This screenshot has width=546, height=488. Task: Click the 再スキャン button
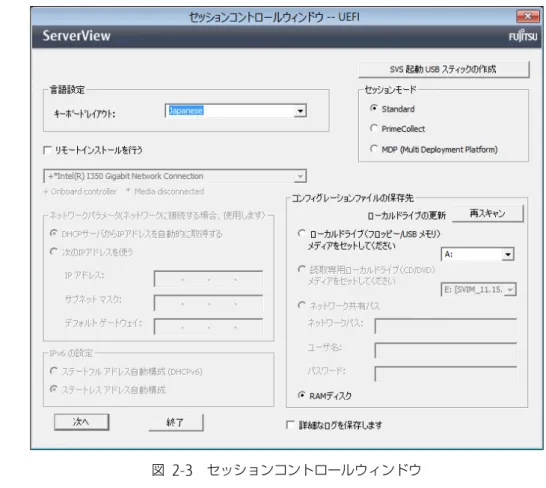pyautogui.click(x=488, y=214)
